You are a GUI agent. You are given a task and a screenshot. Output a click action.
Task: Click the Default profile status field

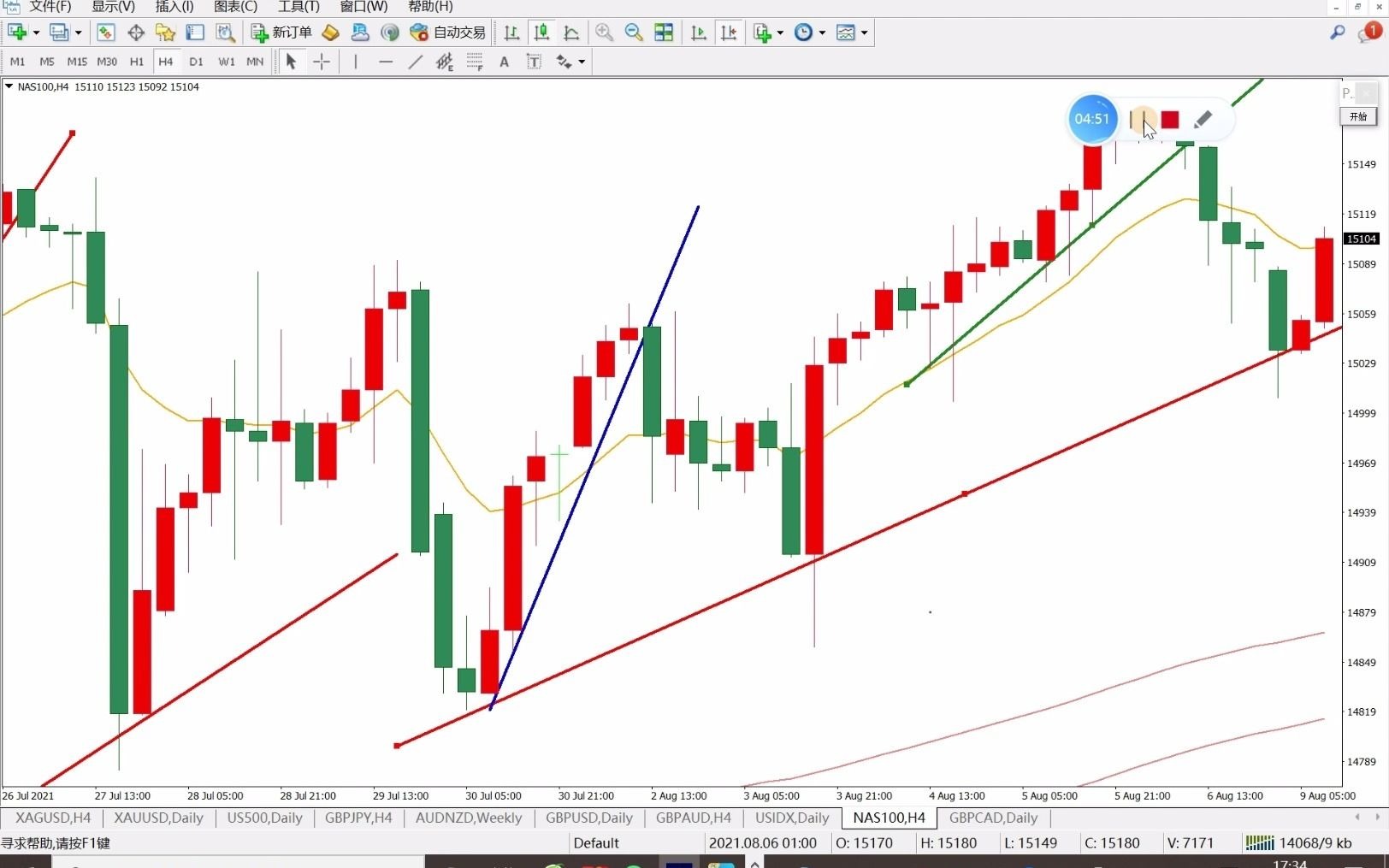pyautogui.click(x=637, y=843)
